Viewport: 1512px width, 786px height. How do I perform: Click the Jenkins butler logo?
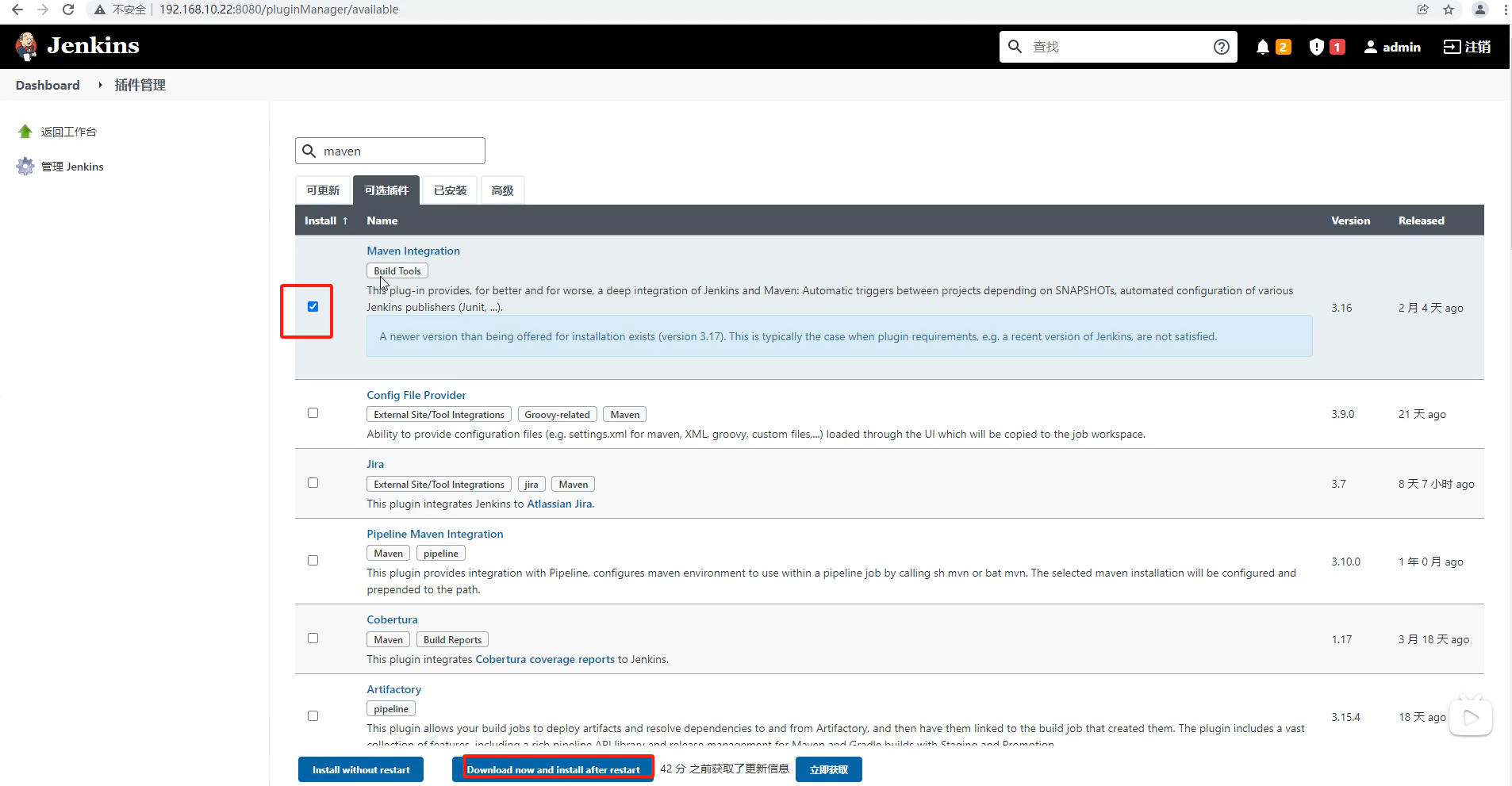point(27,46)
